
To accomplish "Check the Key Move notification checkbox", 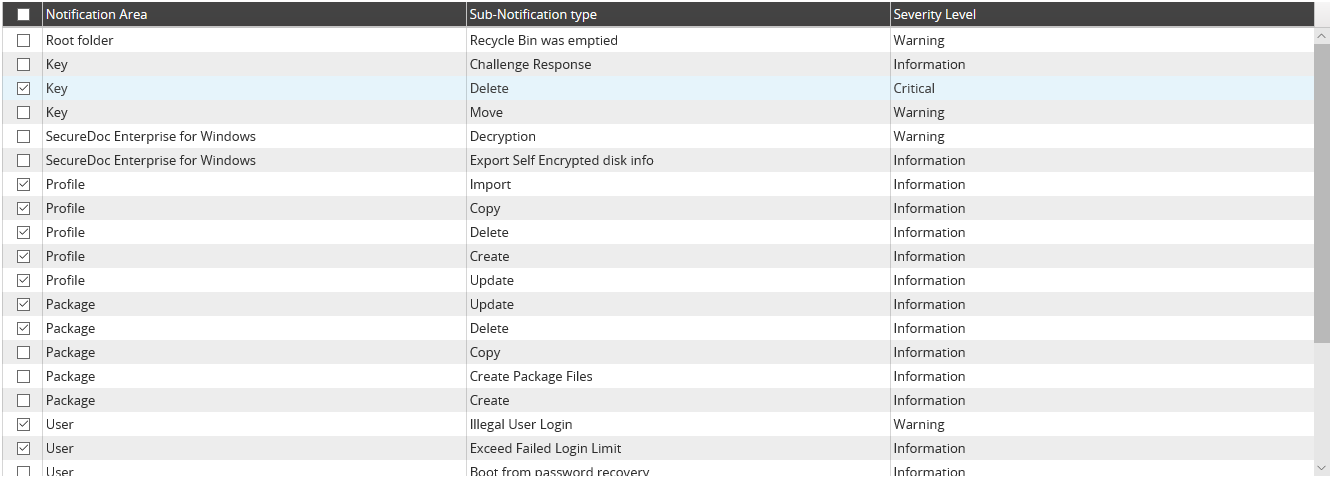I will coord(24,113).
